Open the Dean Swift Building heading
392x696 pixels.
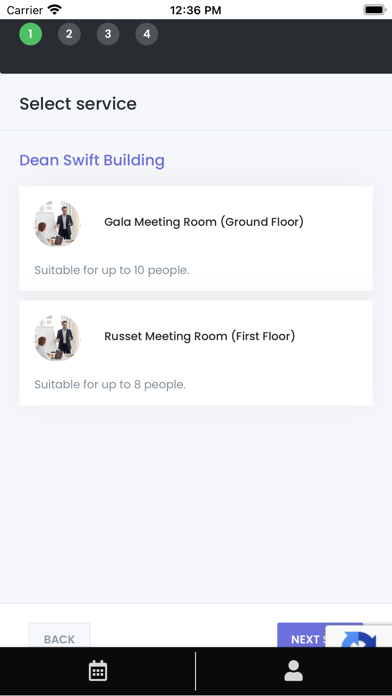click(92, 160)
